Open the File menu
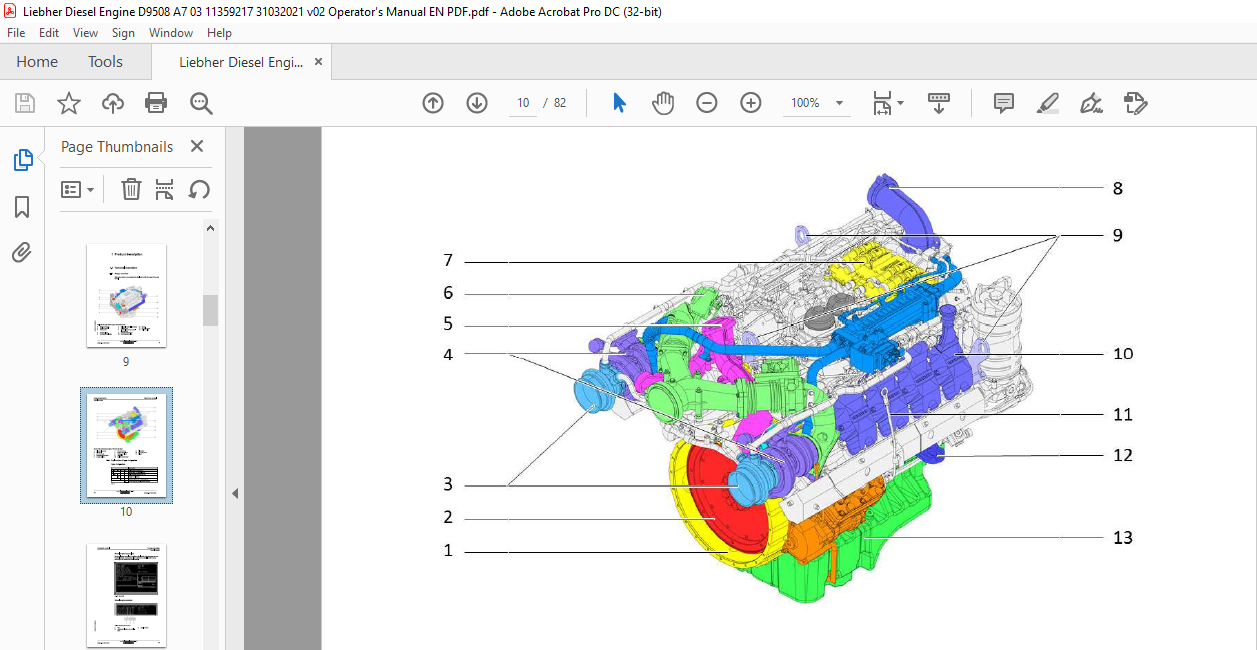This screenshot has width=1257, height=650. pos(16,33)
